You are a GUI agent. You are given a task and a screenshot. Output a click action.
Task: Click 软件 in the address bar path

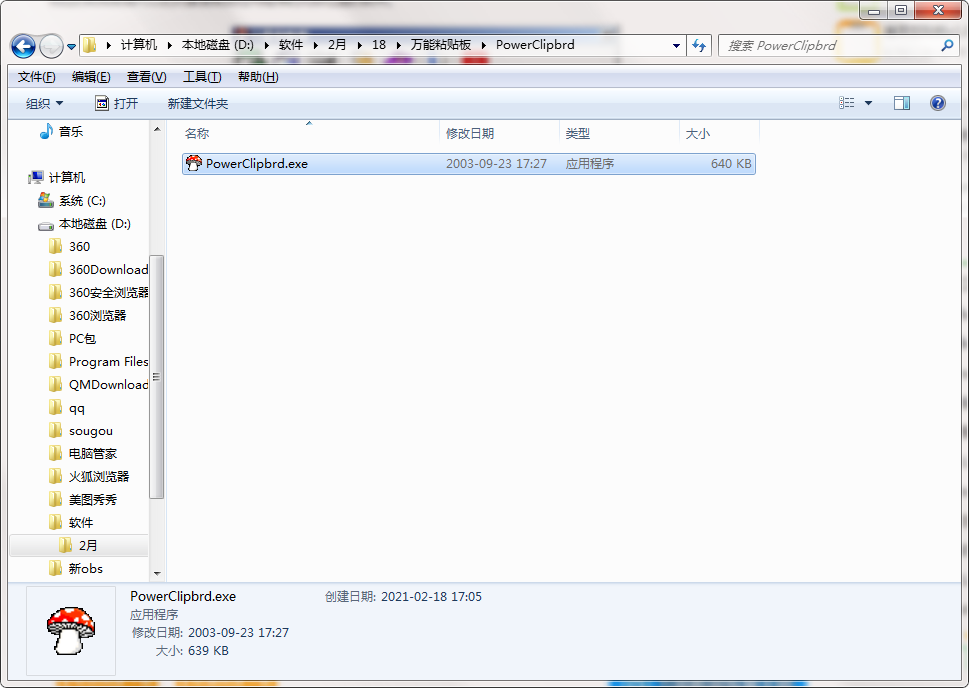290,45
